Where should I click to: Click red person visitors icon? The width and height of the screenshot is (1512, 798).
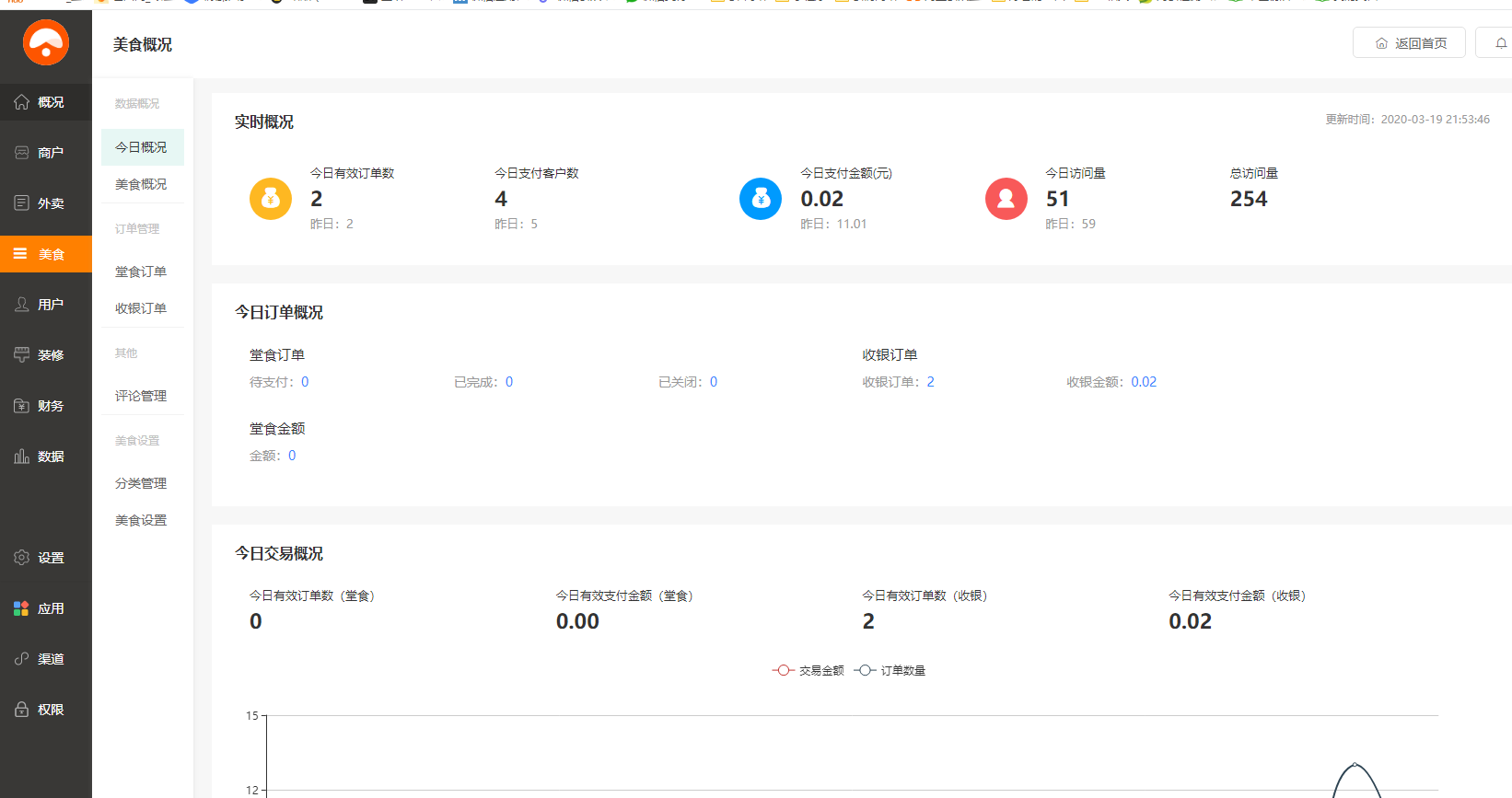[x=1006, y=199]
